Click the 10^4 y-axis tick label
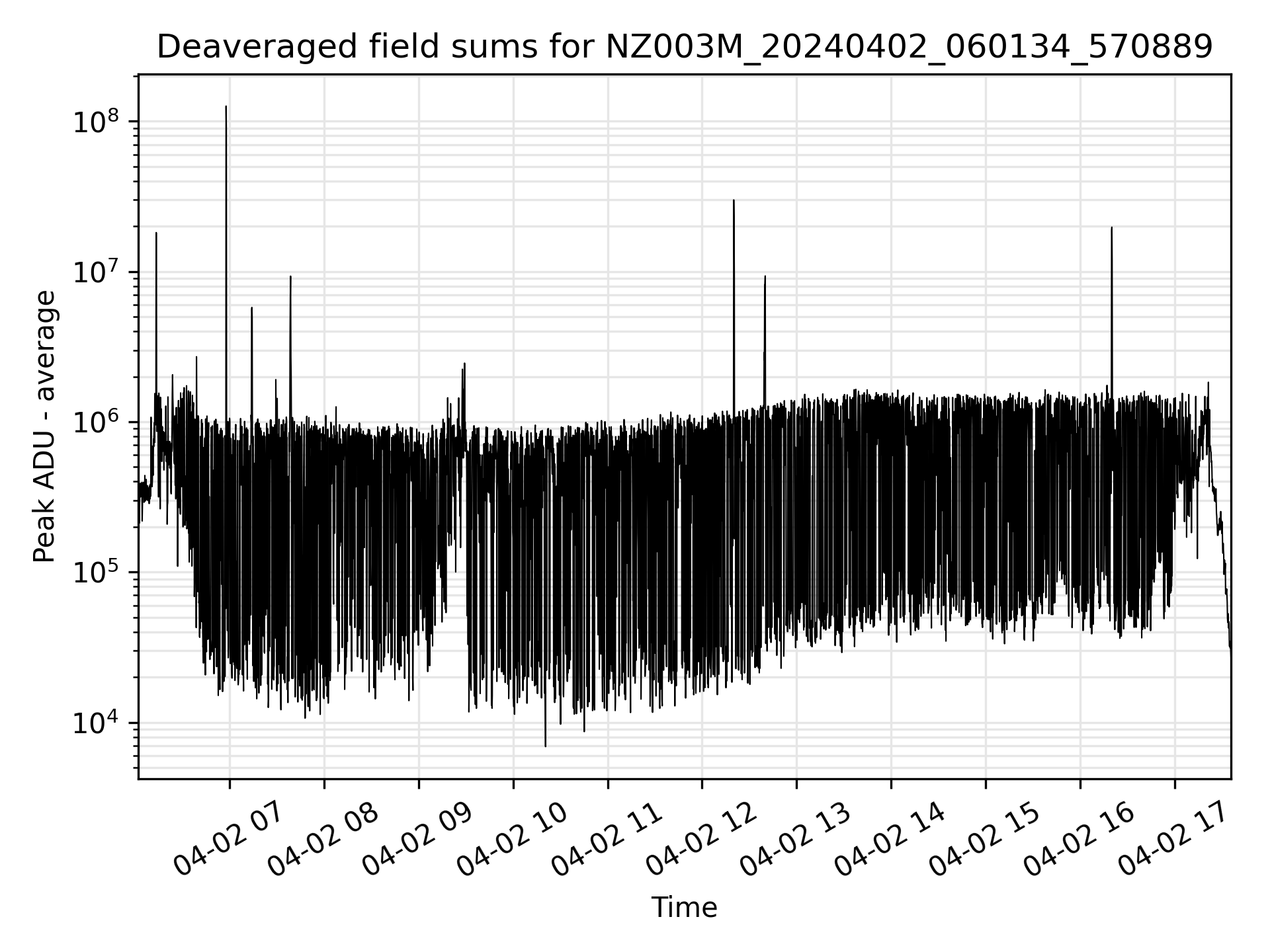 95,722
